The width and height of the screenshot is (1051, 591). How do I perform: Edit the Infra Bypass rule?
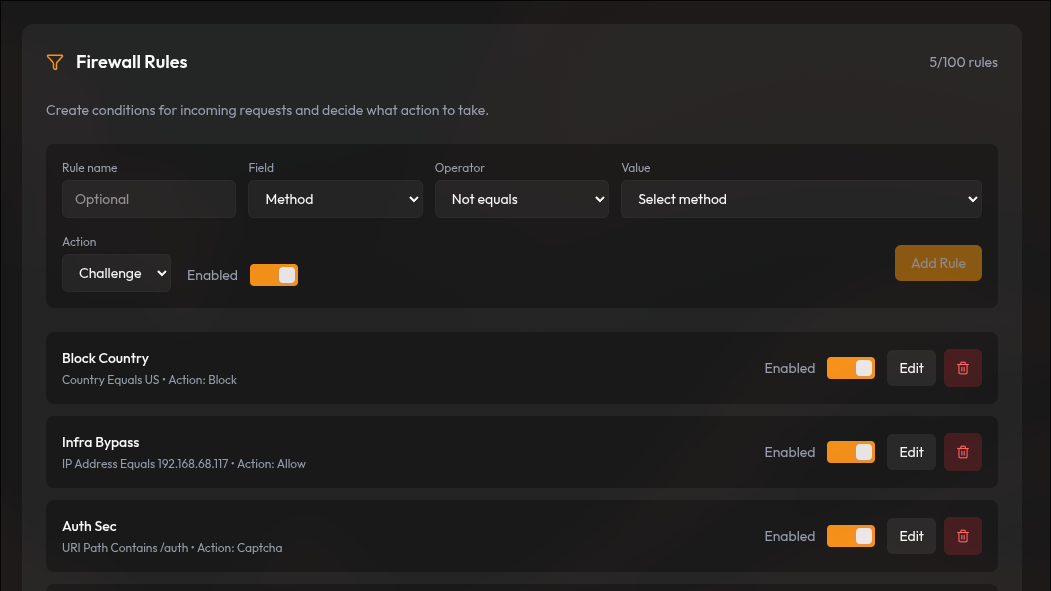click(x=910, y=452)
